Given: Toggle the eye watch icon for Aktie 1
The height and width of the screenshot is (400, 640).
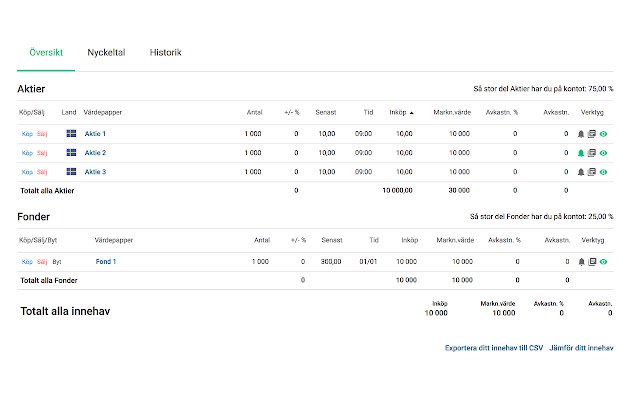Looking at the screenshot, I should pyautogui.click(x=603, y=134).
